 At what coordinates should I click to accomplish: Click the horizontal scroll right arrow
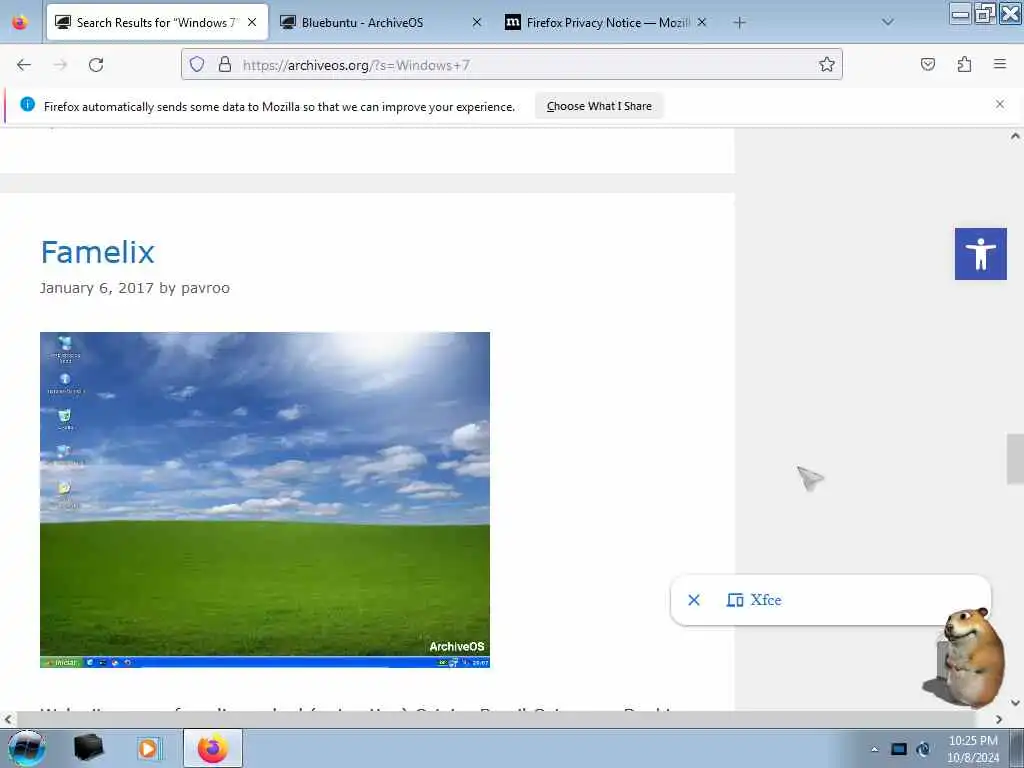click(999, 720)
